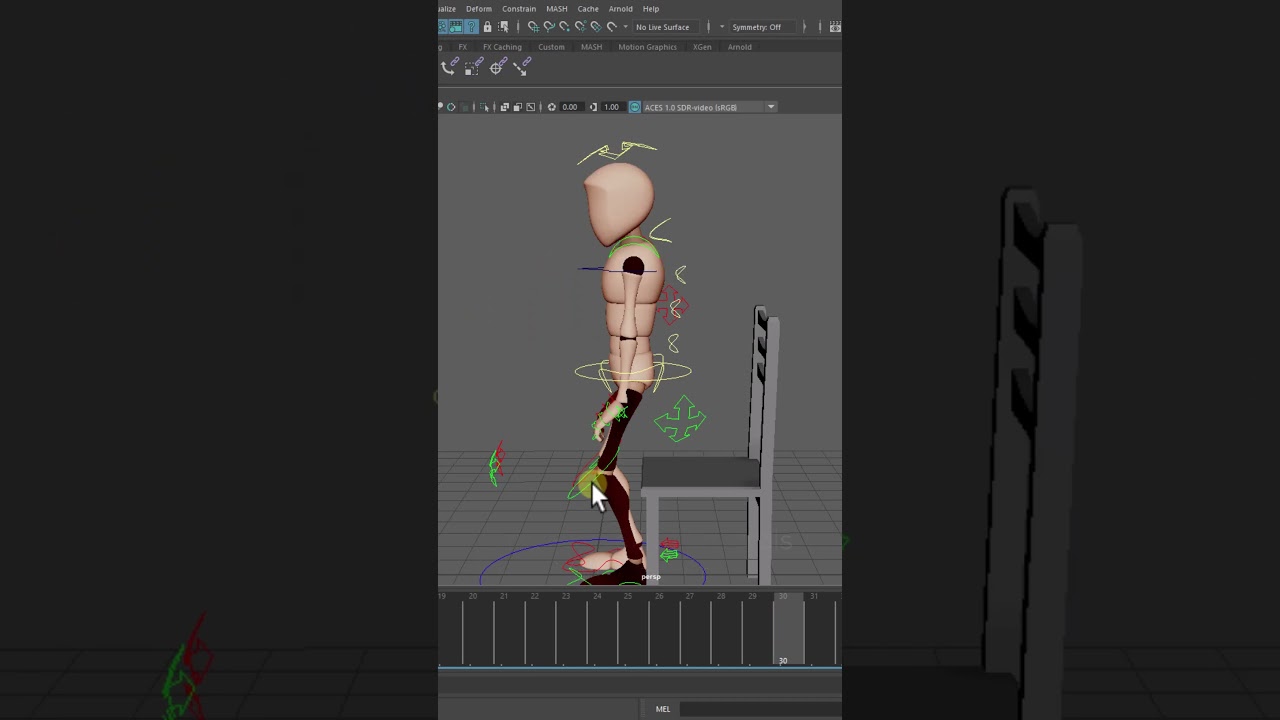Toggle the color management view transform icon

[635, 107]
